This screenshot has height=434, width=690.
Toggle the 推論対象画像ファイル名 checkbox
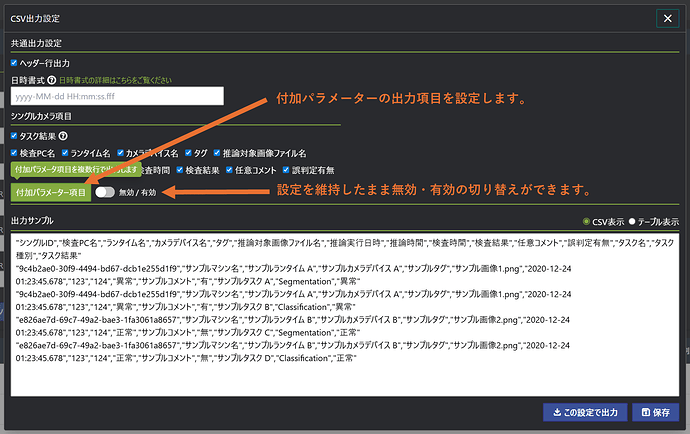[217, 153]
